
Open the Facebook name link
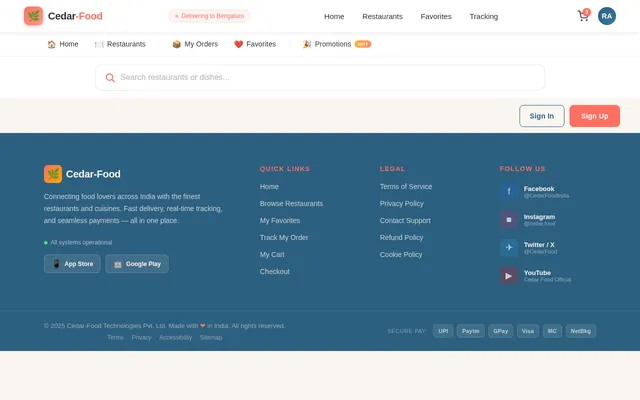click(x=539, y=189)
